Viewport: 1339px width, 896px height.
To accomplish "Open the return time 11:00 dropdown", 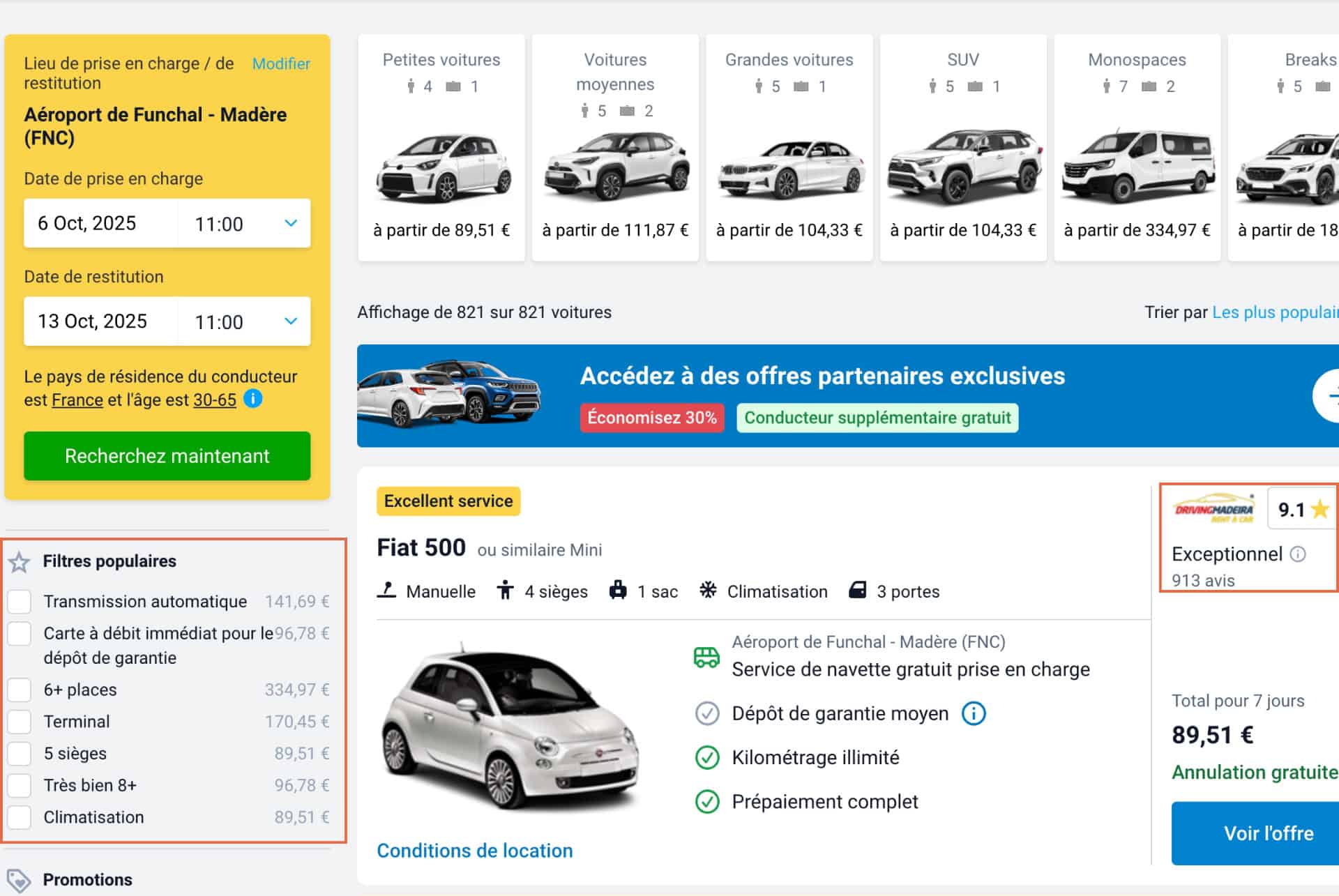I will pos(244,321).
